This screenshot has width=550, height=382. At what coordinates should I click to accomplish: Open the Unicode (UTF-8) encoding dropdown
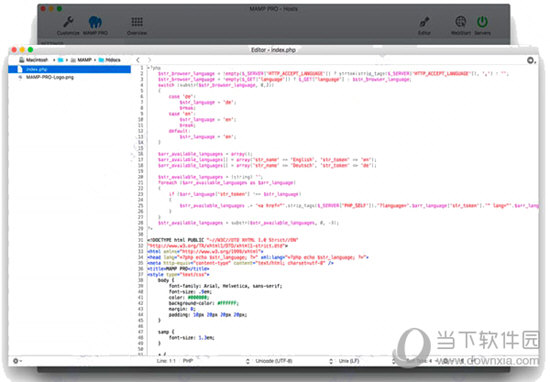(274, 361)
